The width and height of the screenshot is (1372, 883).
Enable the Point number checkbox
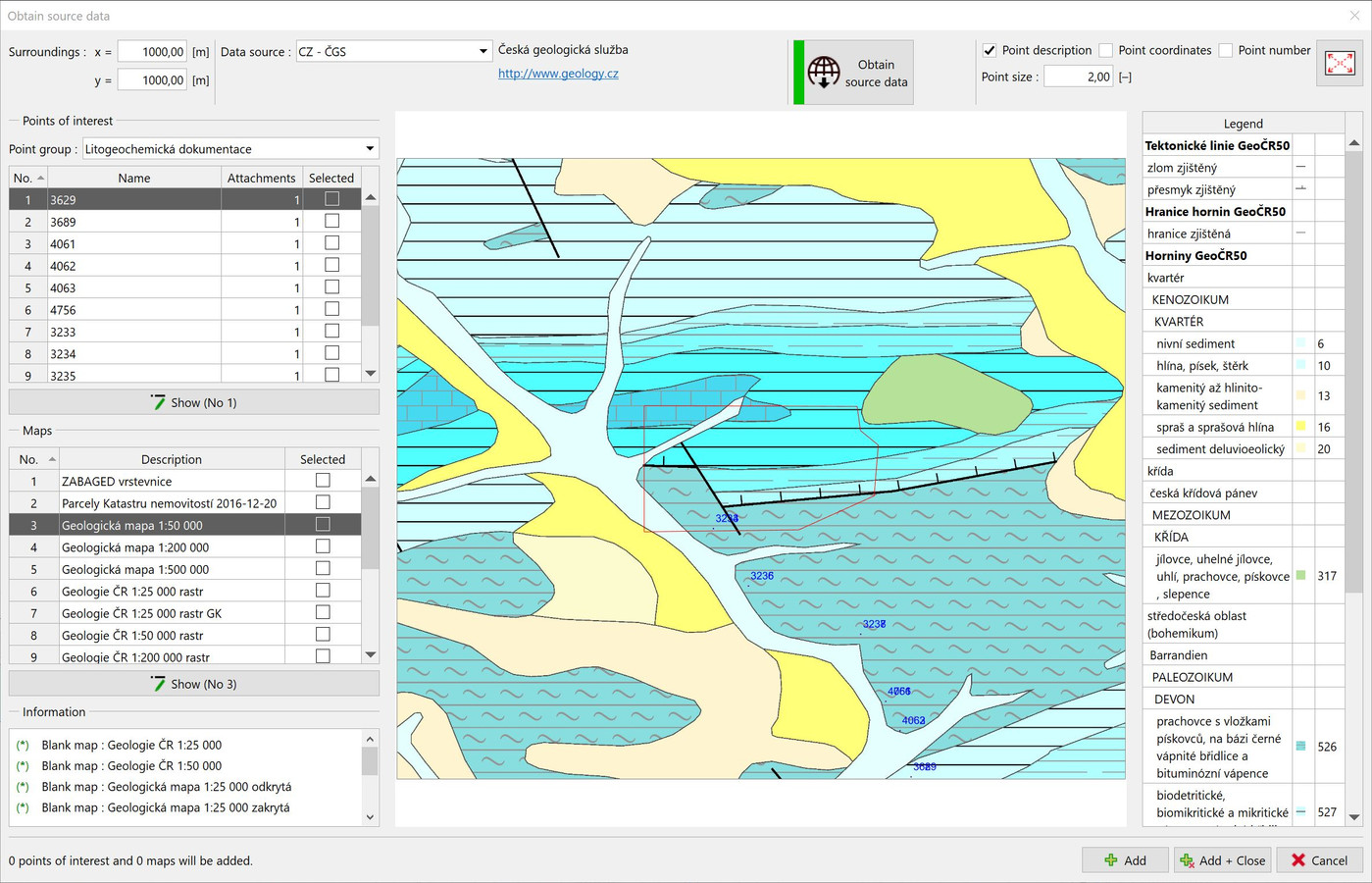point(1226,50)
